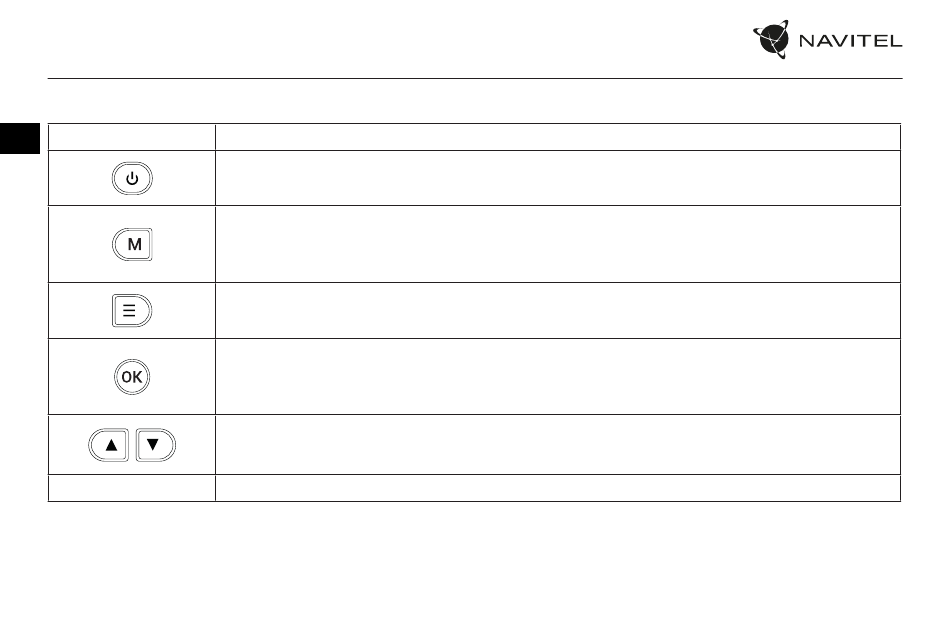This screenshot has width=950, height=633.
Task: Open the menu button icon with three lines
Action: point(132,311)
